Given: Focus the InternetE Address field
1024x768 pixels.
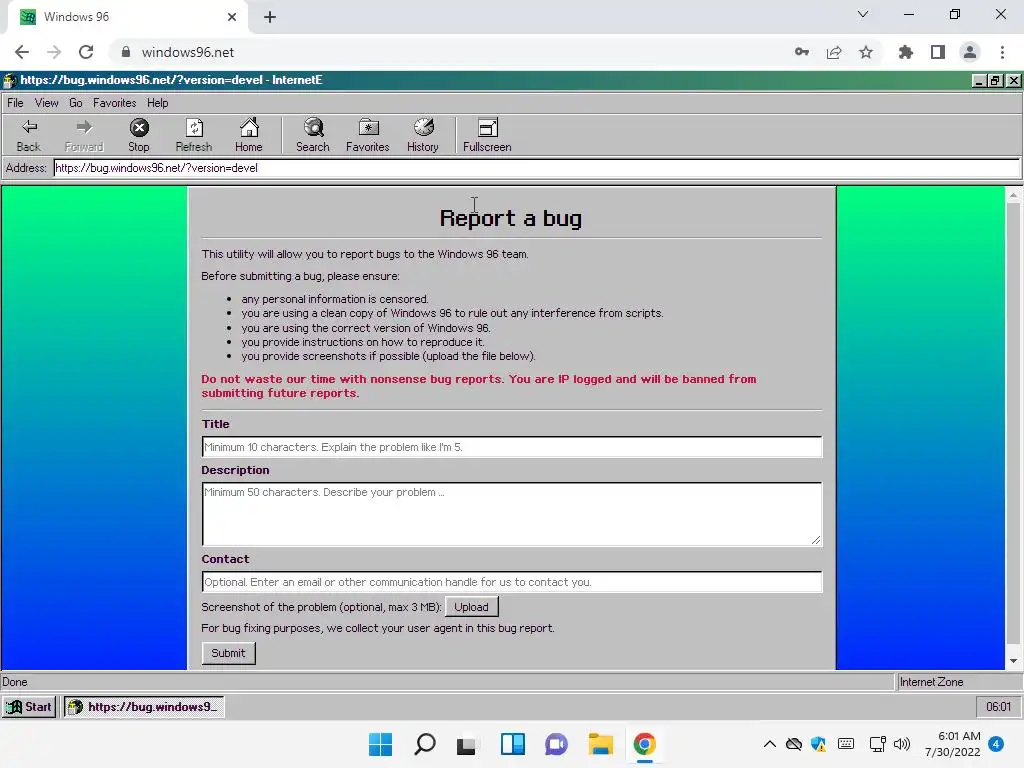Looking at the screenshot, I should click(536, 168).
